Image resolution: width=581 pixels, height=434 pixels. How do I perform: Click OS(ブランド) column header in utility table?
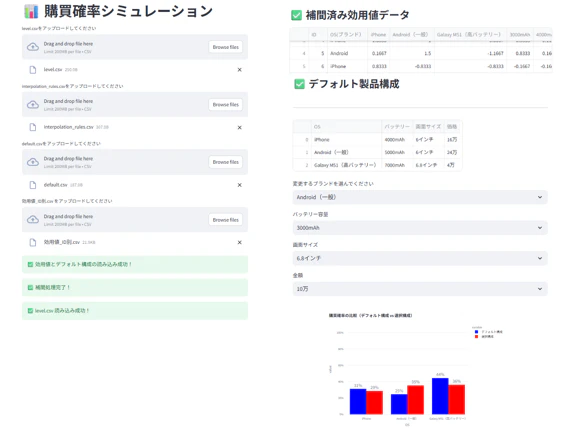click(x=347, y=34)
